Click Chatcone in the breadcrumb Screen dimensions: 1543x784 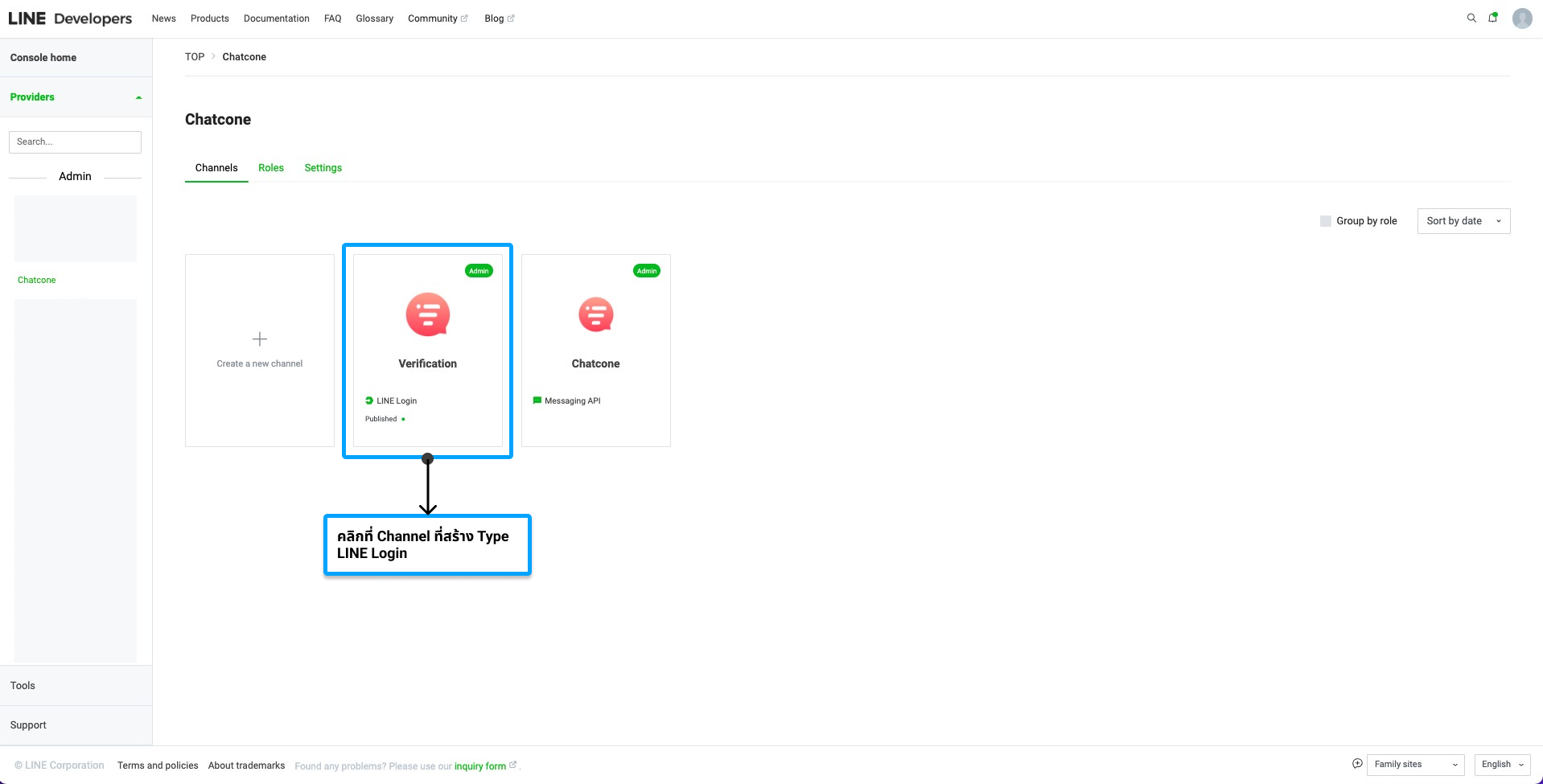tap(245, 57)
